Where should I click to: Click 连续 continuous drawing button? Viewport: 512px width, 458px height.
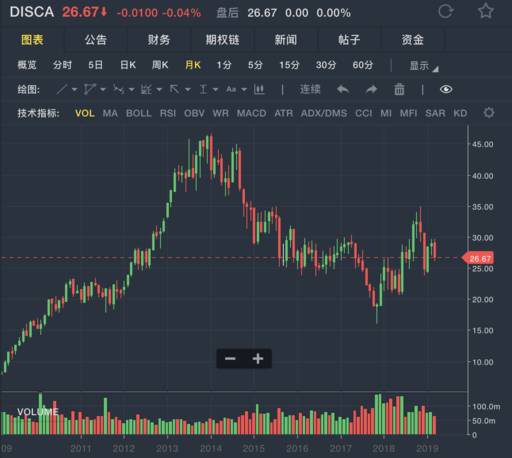310,89
